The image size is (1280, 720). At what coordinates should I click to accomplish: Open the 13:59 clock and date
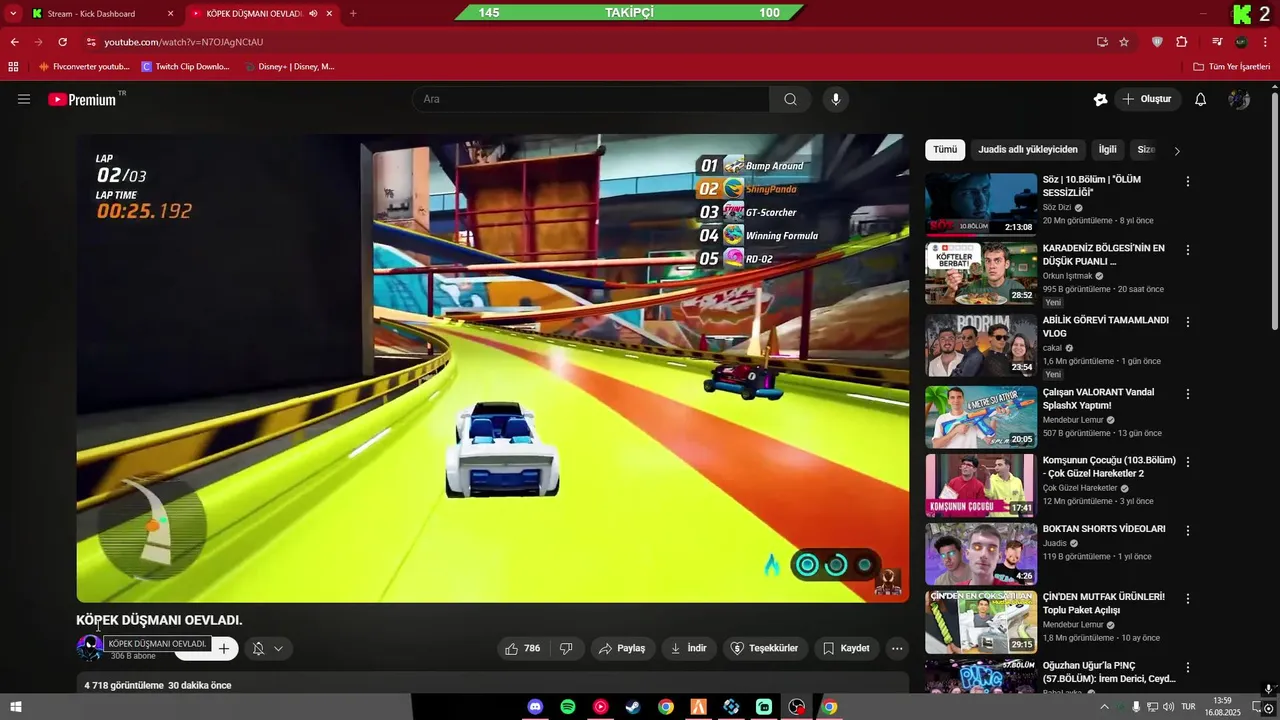click(x=1222, y=707)
